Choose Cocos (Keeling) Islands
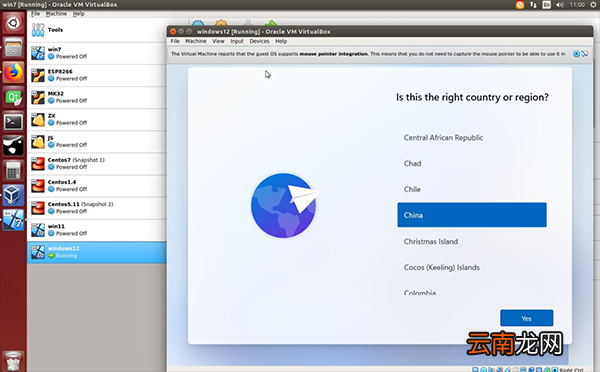The height and width of the screenshot is (372, 600). coord(472,267)
